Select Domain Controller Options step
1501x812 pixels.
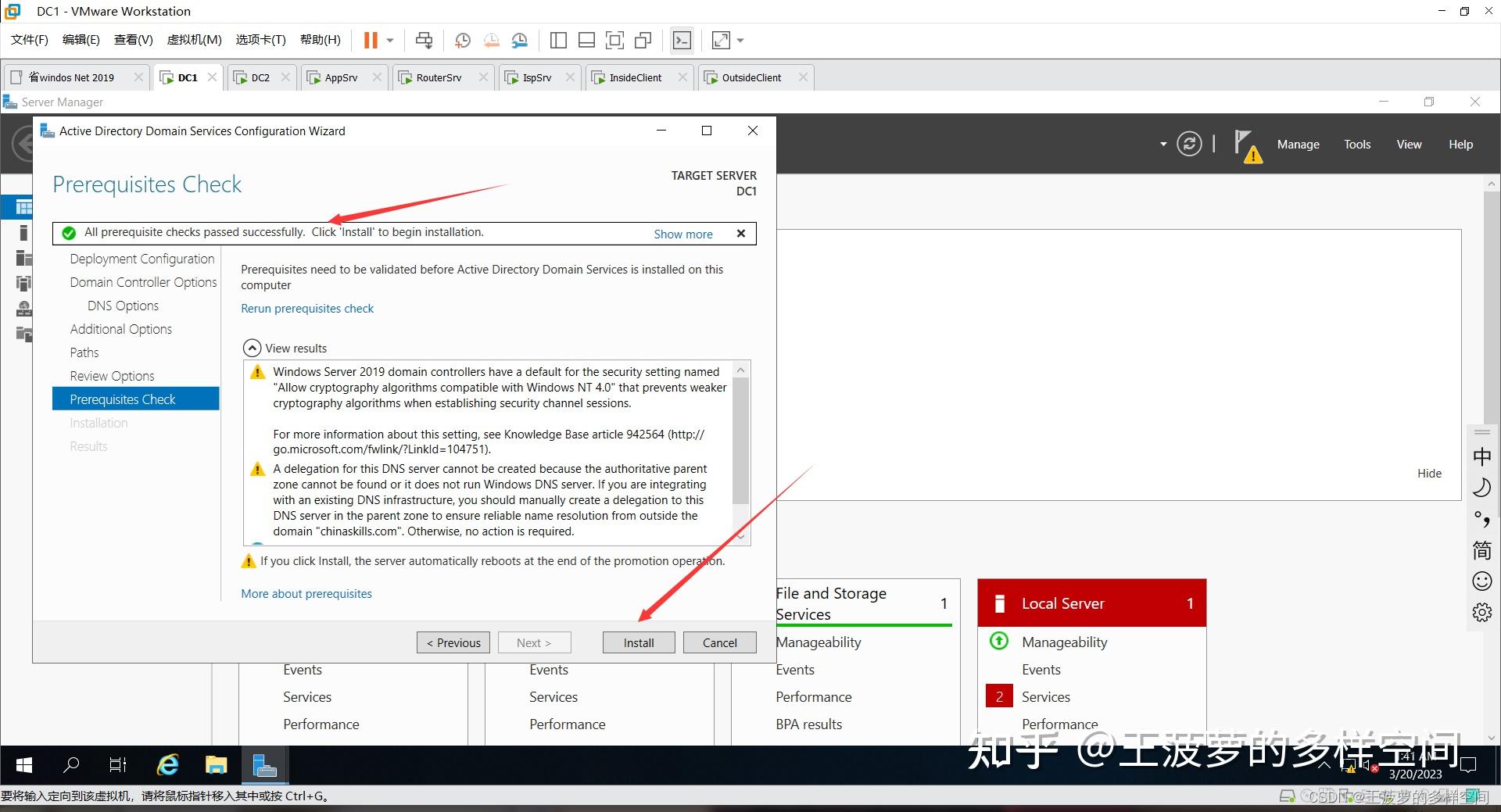(143, 282)
